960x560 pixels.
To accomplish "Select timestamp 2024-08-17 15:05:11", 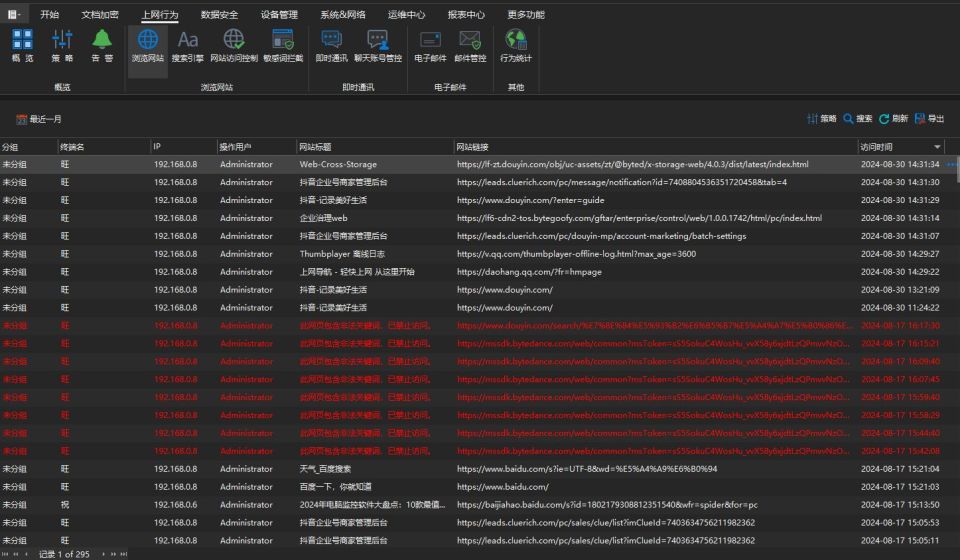I will pos(899,540).
